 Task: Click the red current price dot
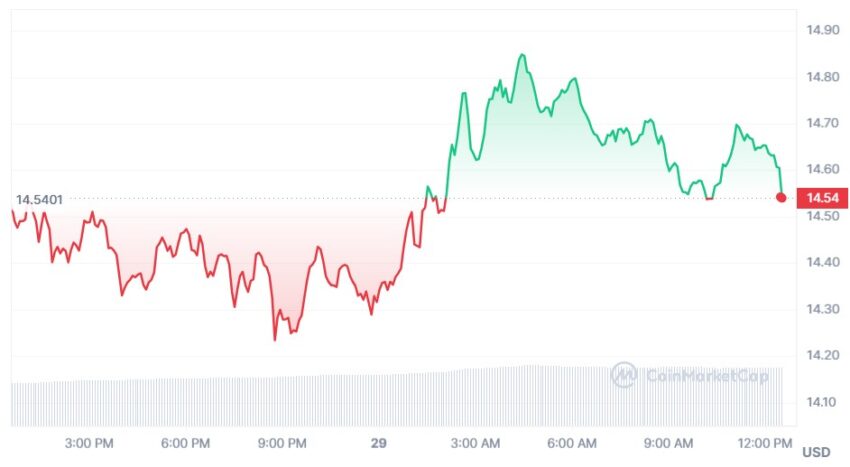click(781, 197)
